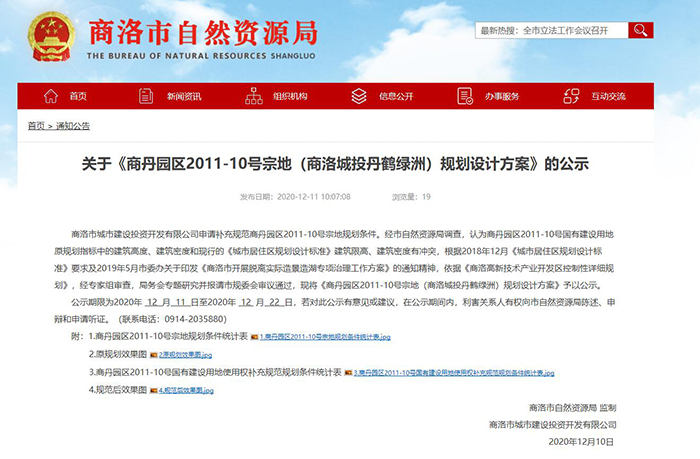Open the 4.规范后效果图.jpg attachment link
Image resolution: width=700 pixels, height=459 pixels.
coord(186,391)
